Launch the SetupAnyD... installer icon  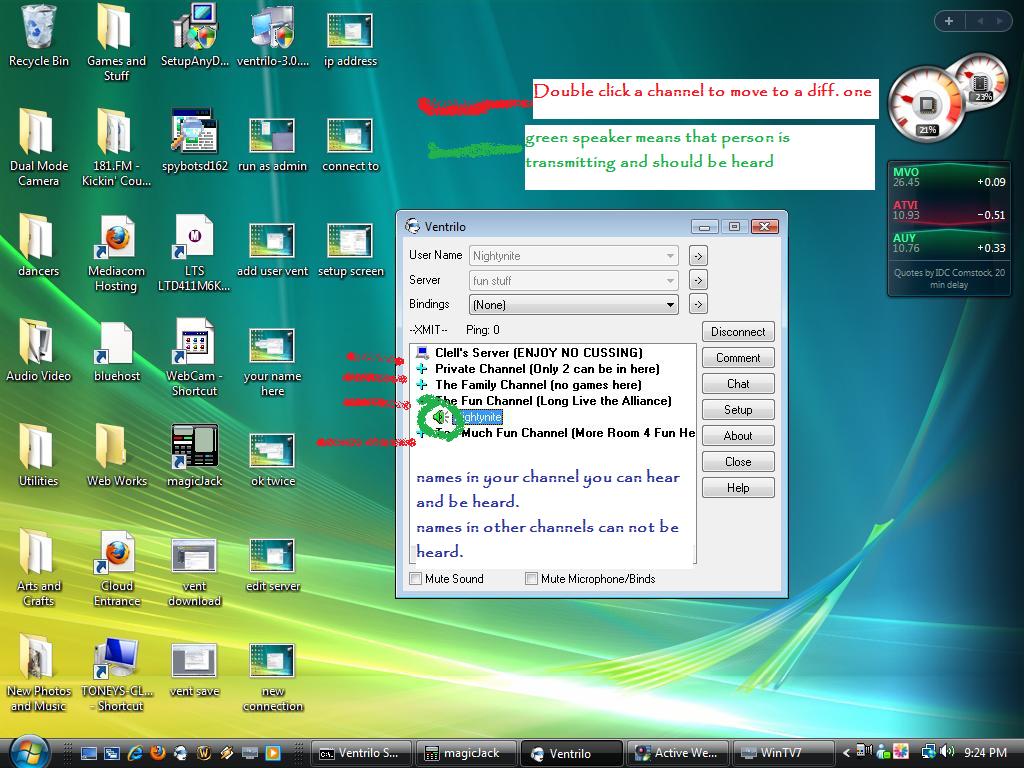tap(195, 36)
